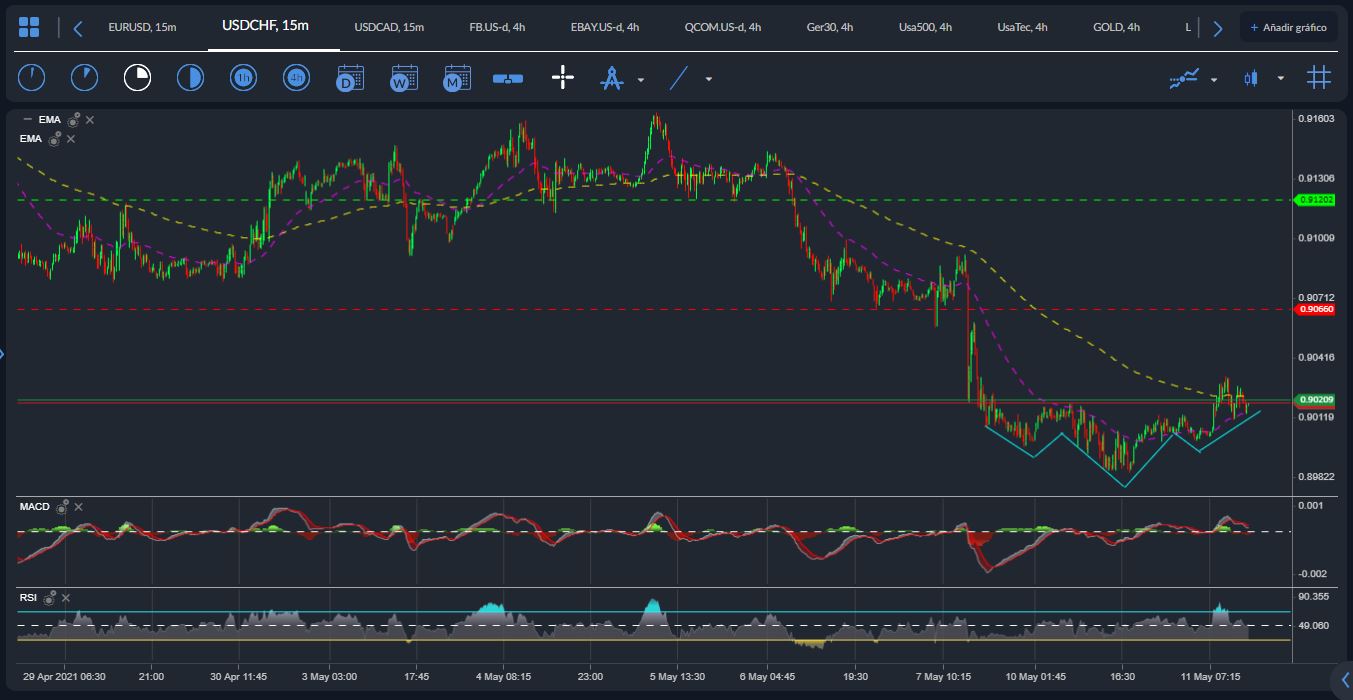Open the FB.US-d, 4h tab

click(x=497, y=27)
